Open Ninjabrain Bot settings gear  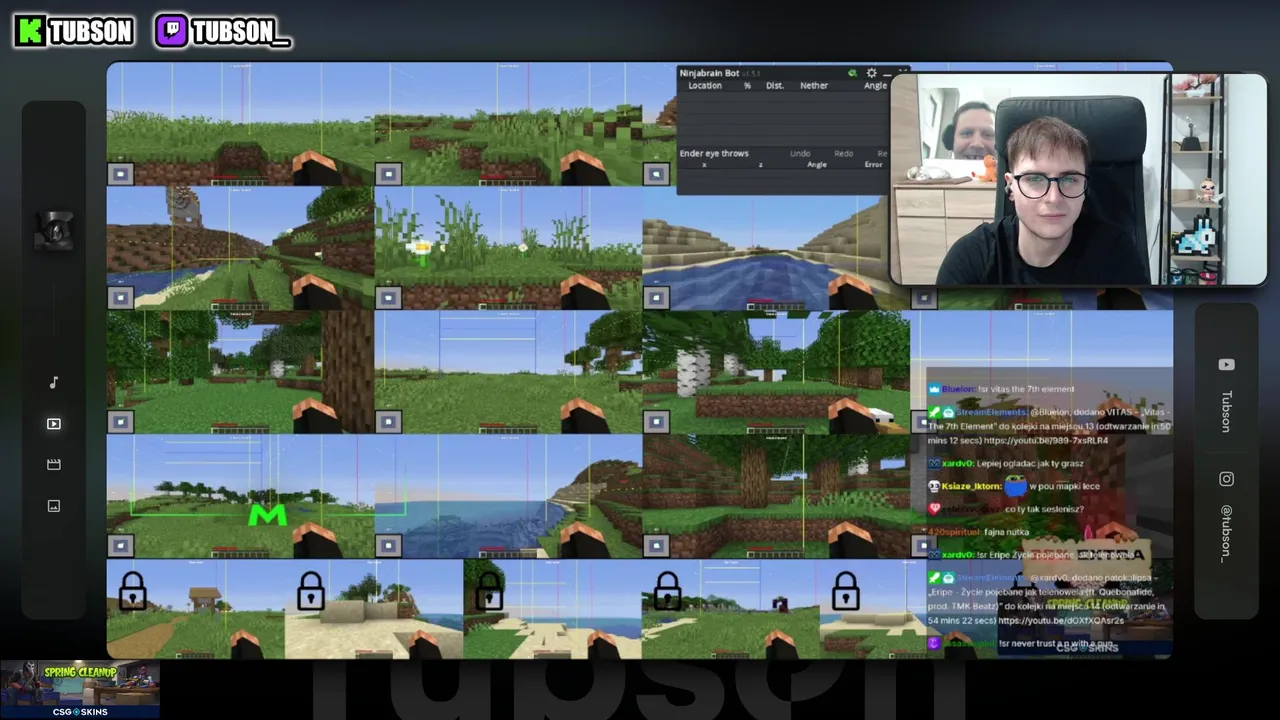[x=871, y=73]
